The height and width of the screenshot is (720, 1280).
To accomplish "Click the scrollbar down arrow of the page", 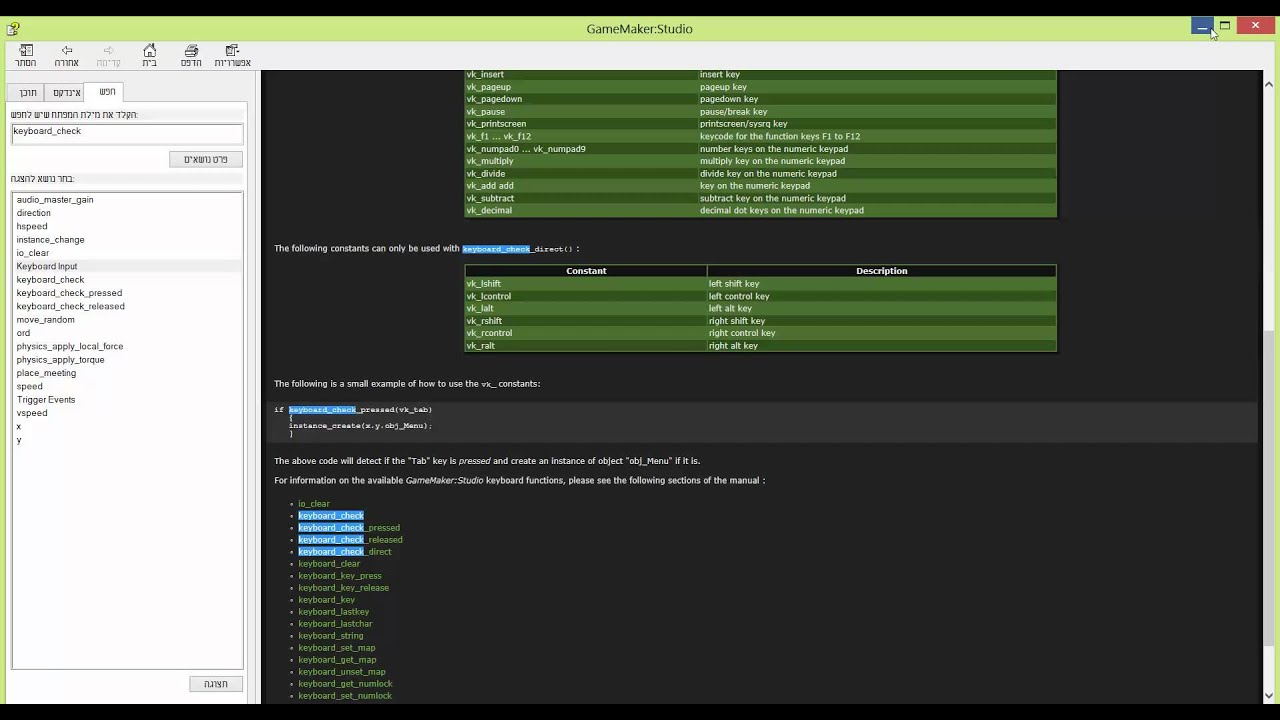I will 1270,696.
